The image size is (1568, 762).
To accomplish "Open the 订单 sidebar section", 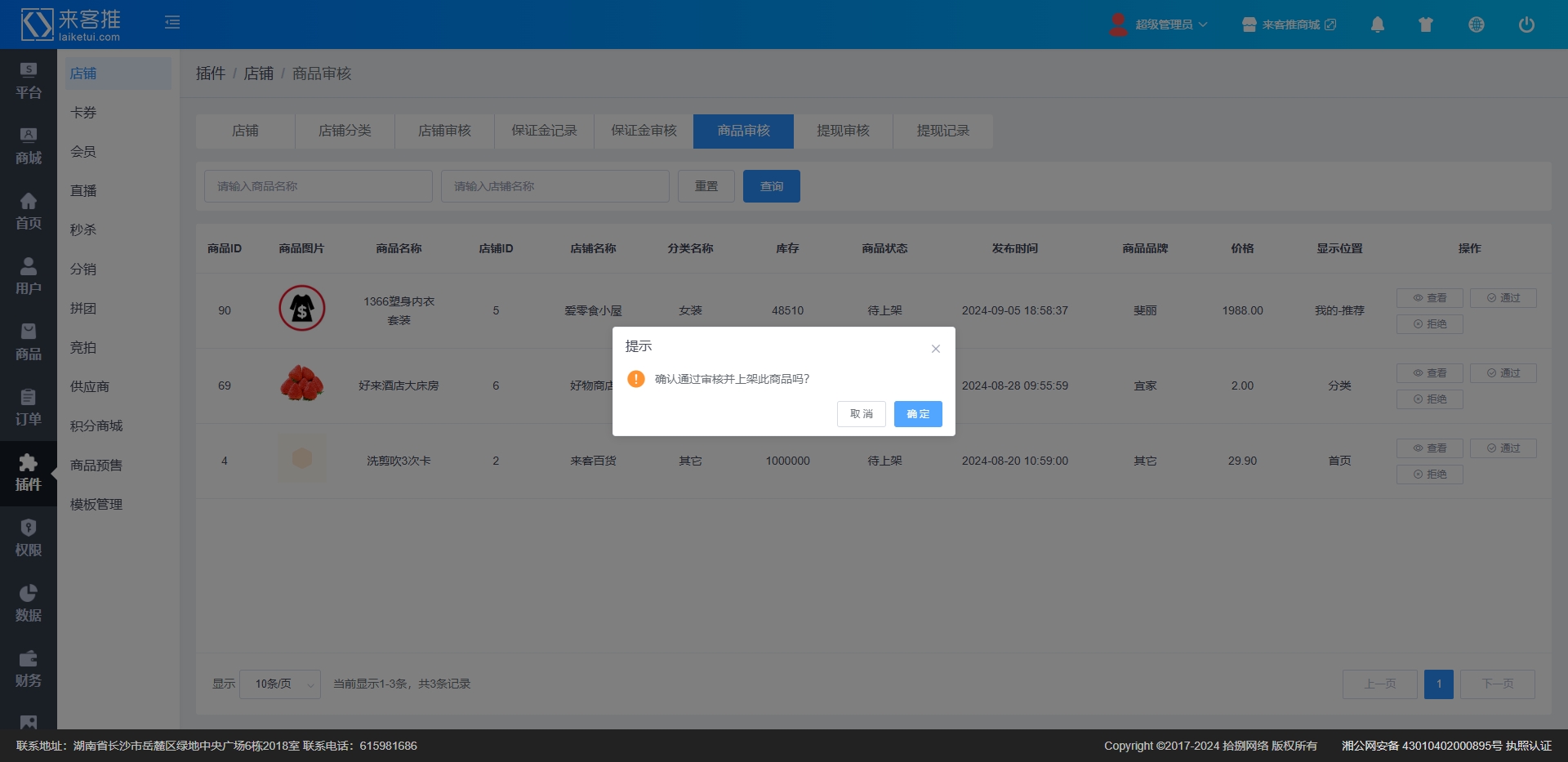I will tap(29, 408).
